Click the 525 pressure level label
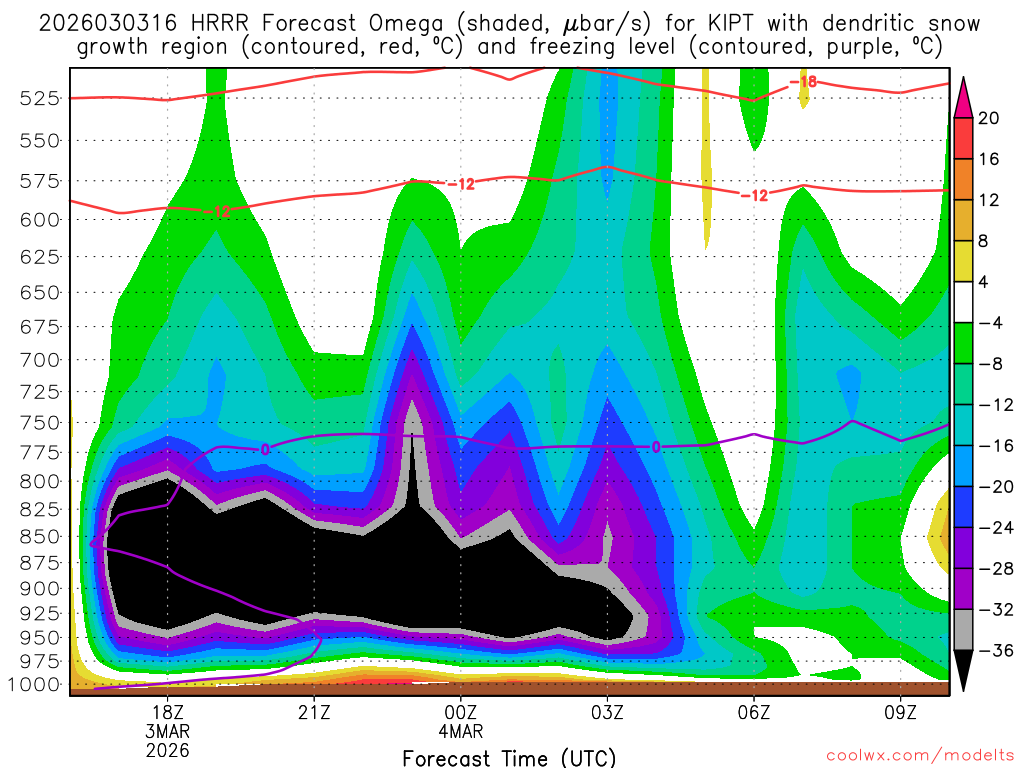The image size is (1024, 768). (40, 99)
